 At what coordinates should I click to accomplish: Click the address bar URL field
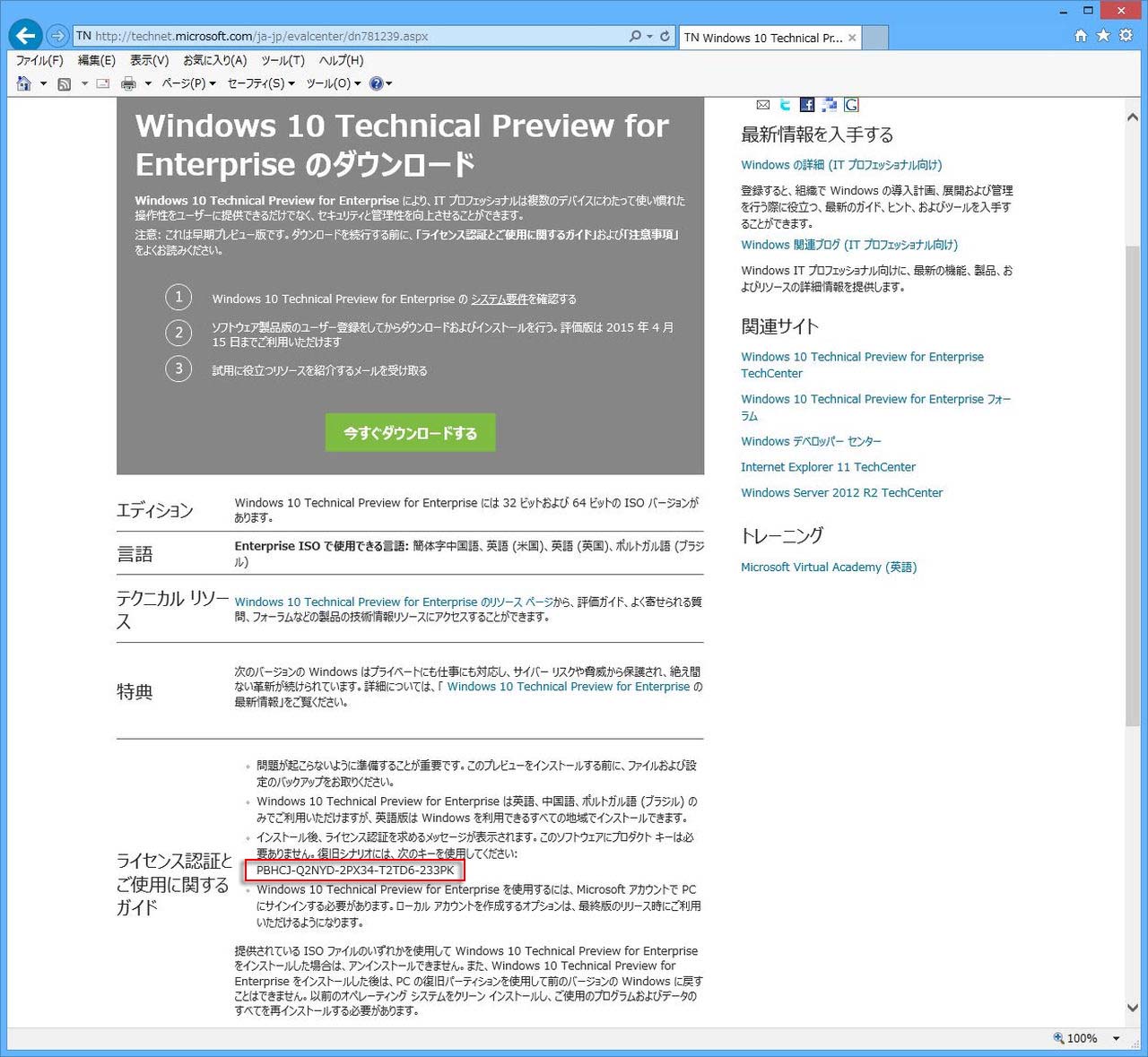350,37
